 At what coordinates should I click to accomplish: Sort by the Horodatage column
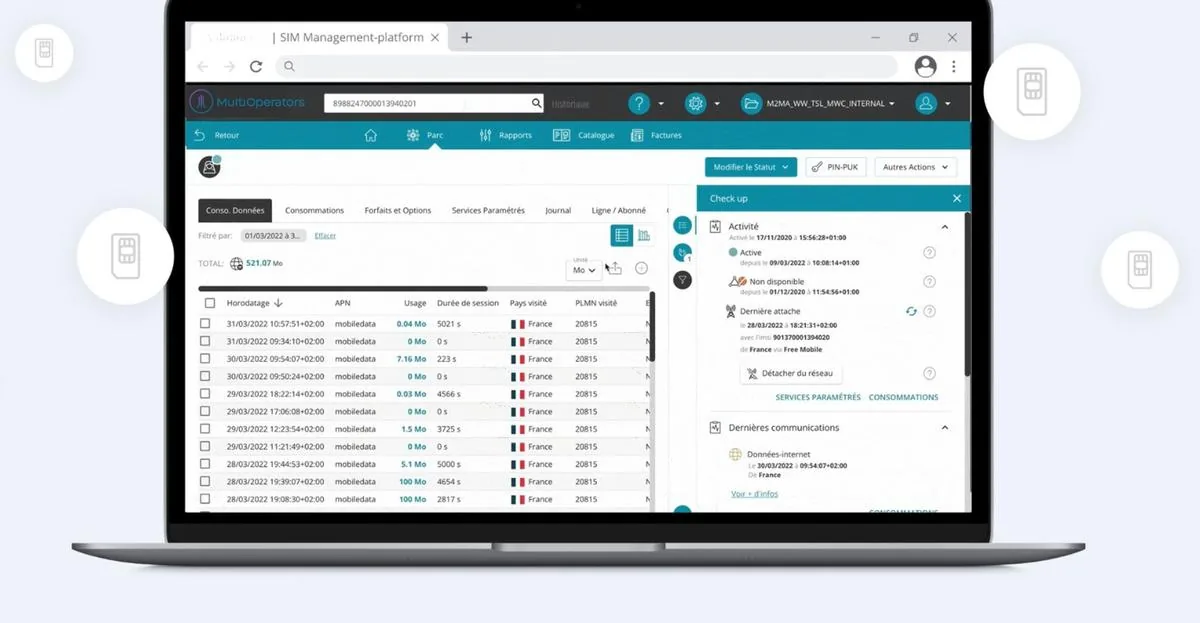click(254, 303)
